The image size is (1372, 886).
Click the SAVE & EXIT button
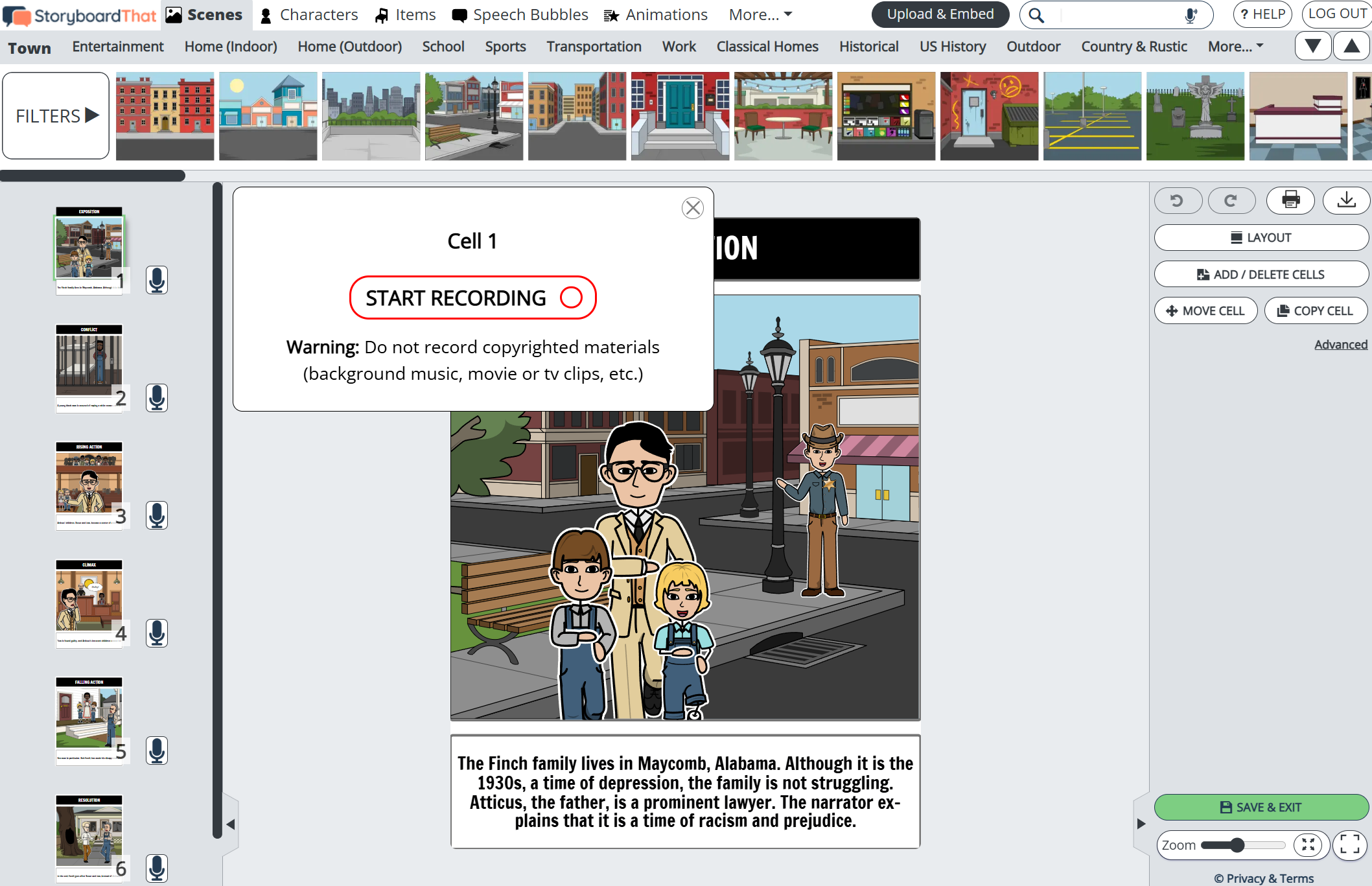point(1261,807)
